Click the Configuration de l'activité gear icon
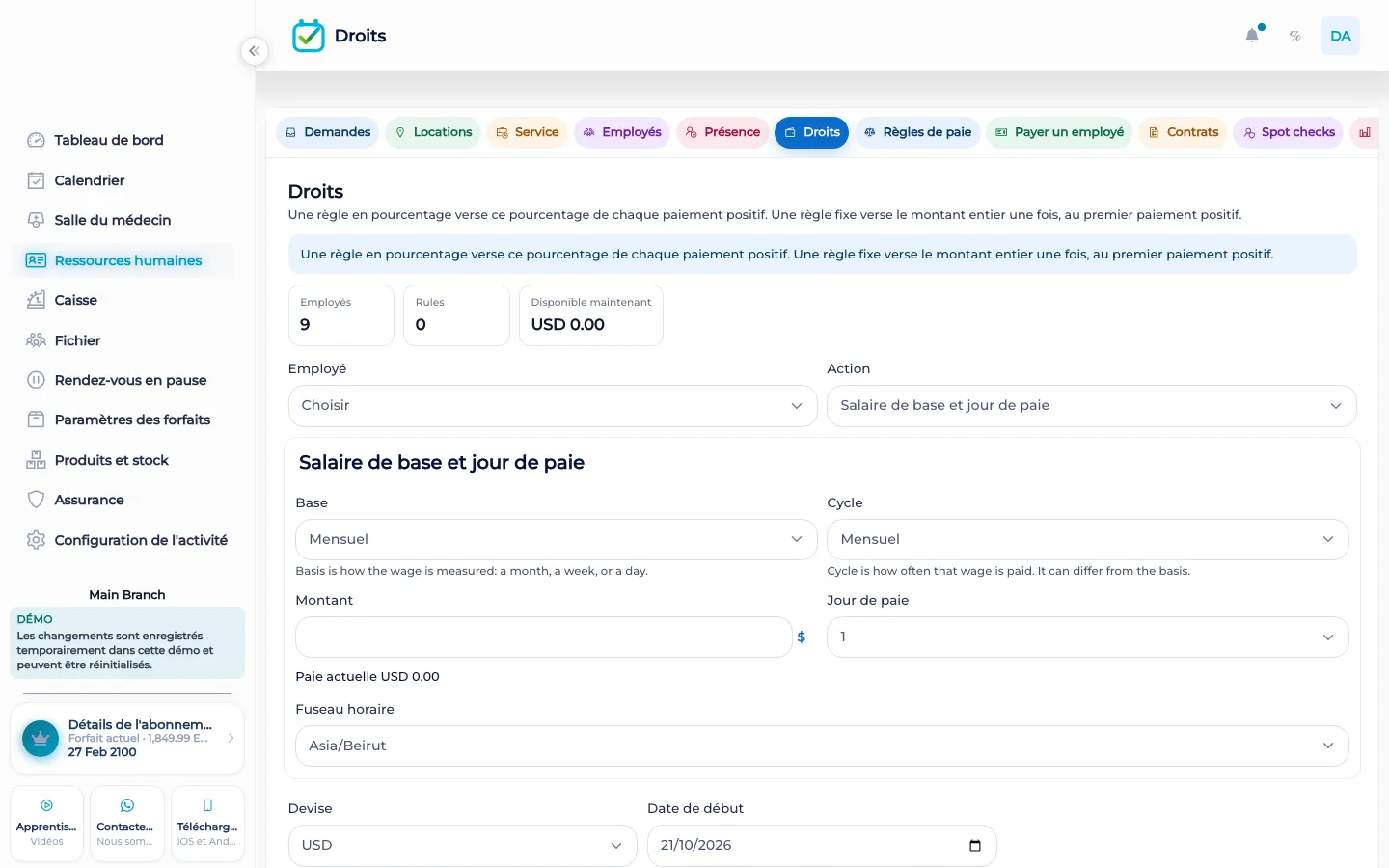 click(x=36, y=540)
